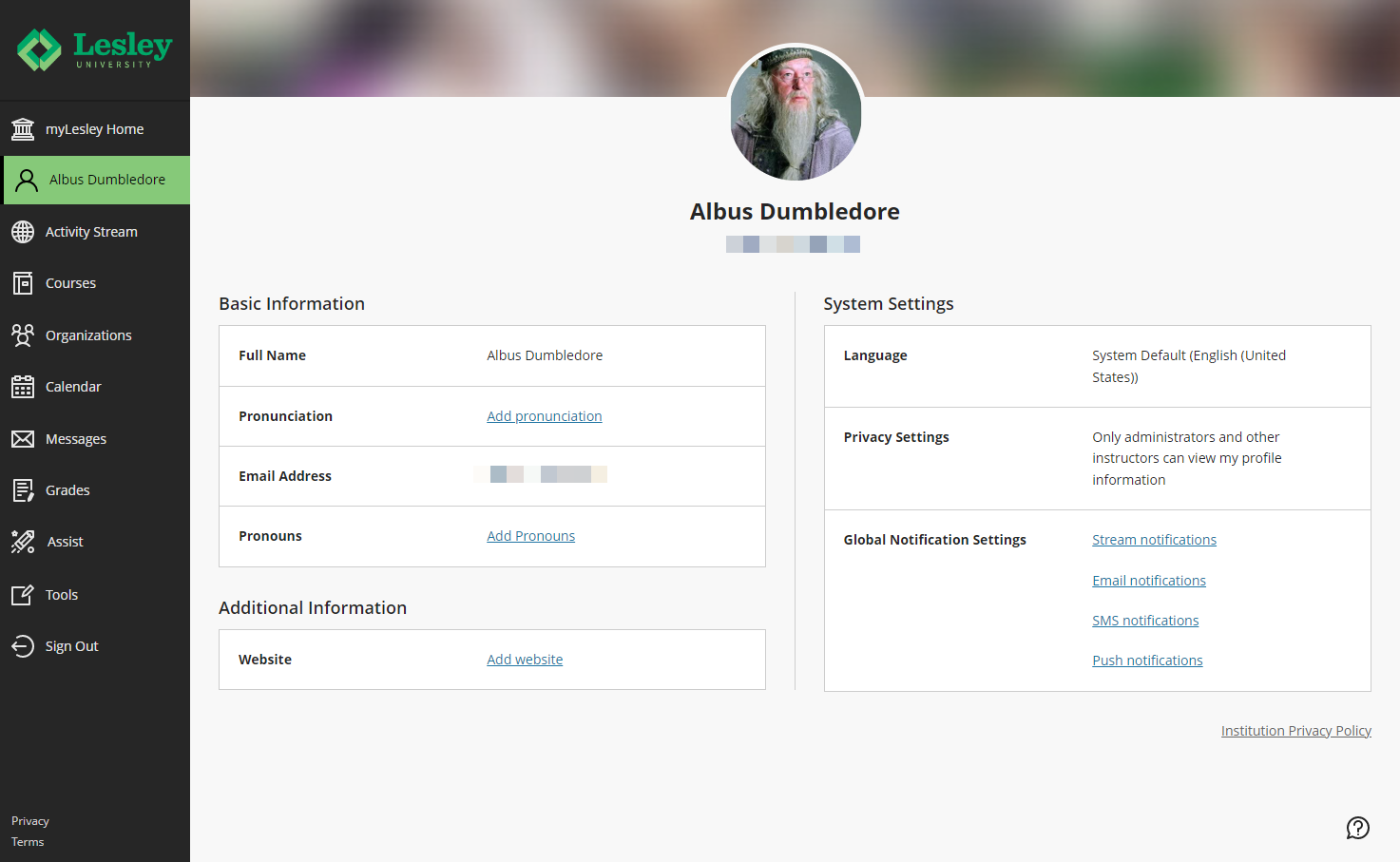Select Albus Dumbledore profile menu item

click(97, 180)
